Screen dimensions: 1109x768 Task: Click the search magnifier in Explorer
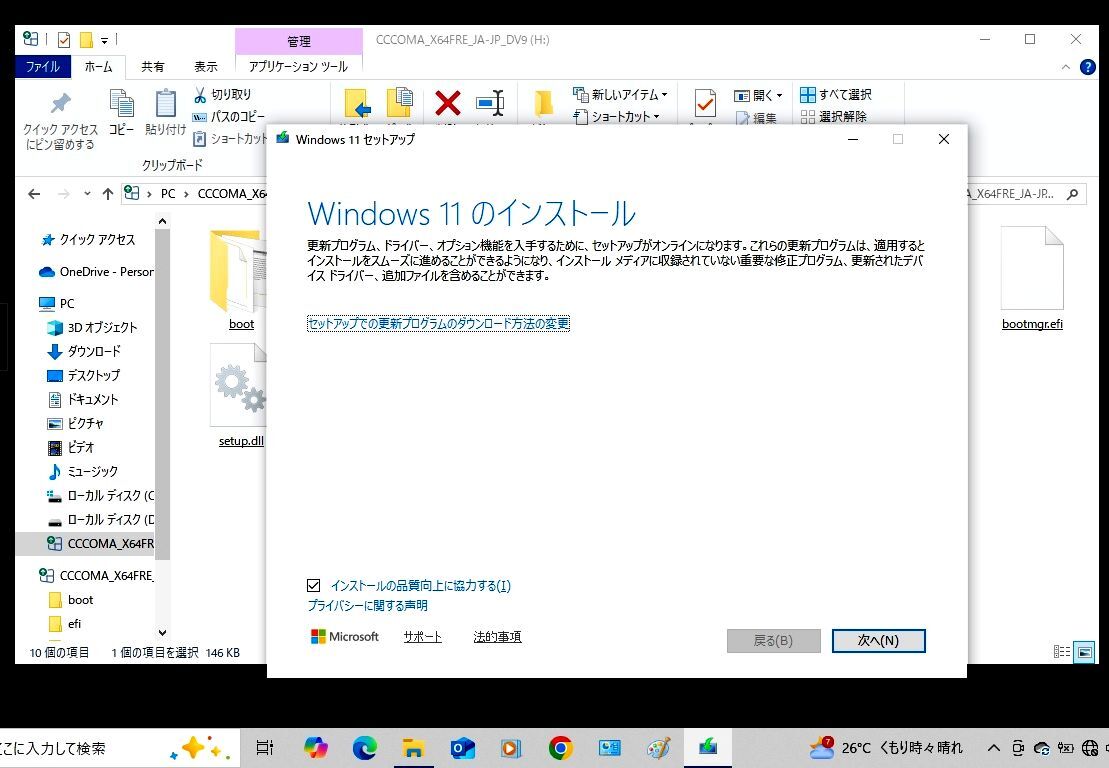1072,194
